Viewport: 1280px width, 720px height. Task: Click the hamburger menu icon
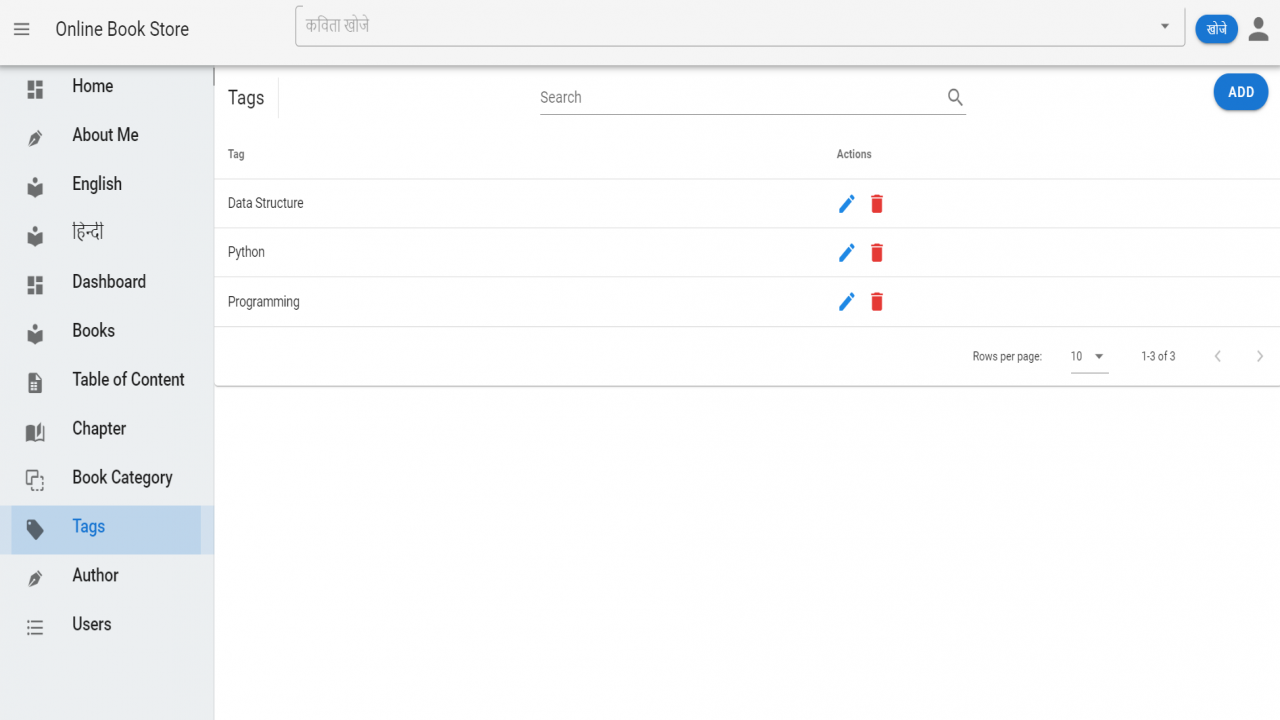22,30
